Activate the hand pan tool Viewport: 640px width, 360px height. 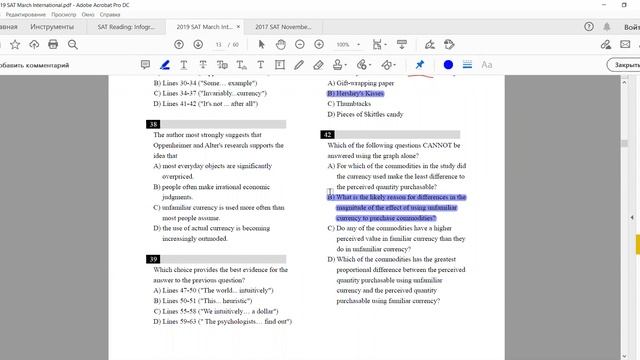coord(280,44)
